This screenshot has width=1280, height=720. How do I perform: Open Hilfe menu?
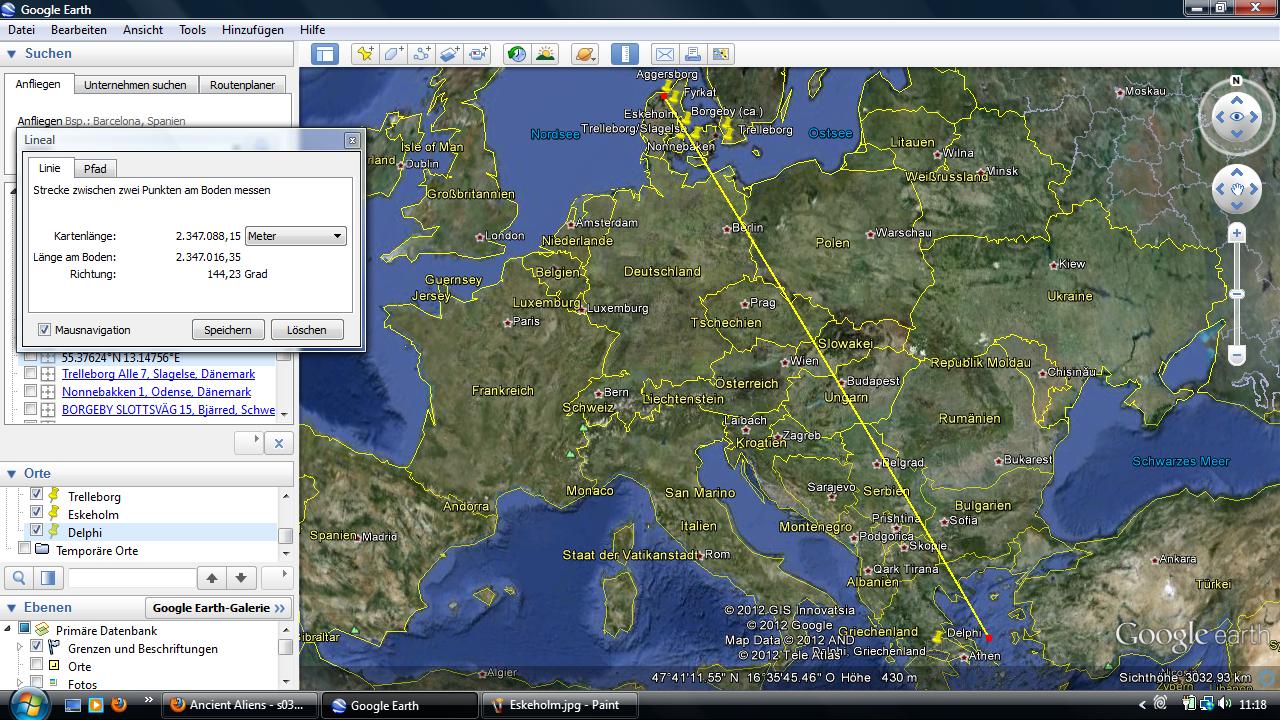(312, 30)
